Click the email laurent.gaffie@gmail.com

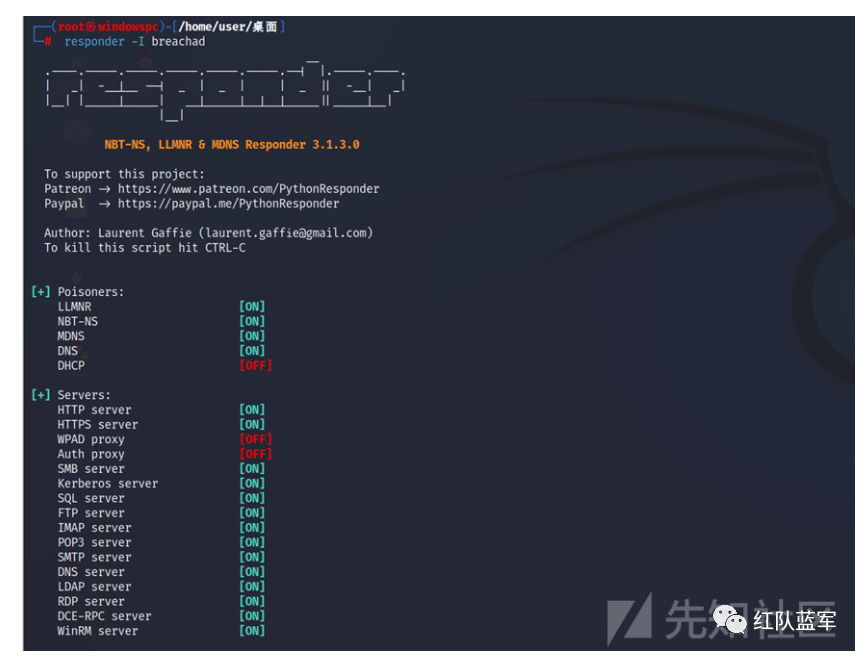(286, 233)
